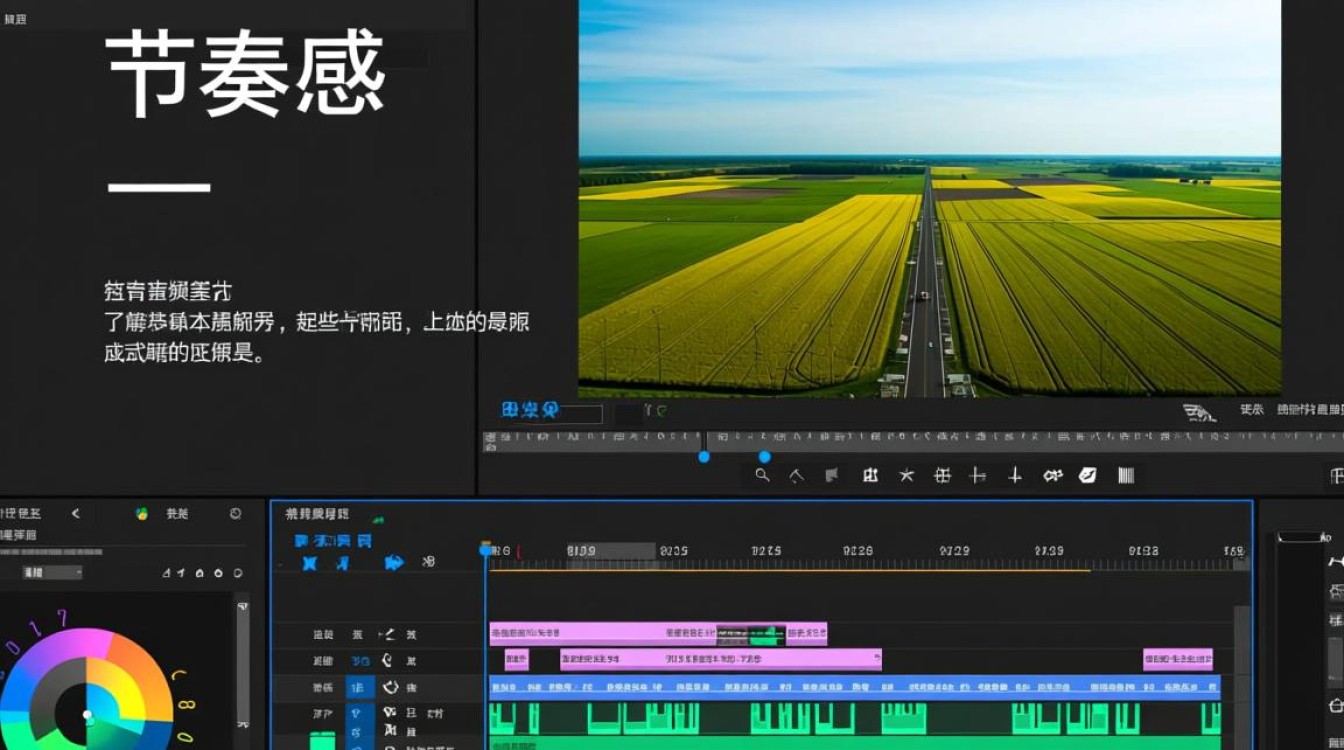
Task: Click the circular icon at the color panel's top right
Action: [x=236, y=514]
